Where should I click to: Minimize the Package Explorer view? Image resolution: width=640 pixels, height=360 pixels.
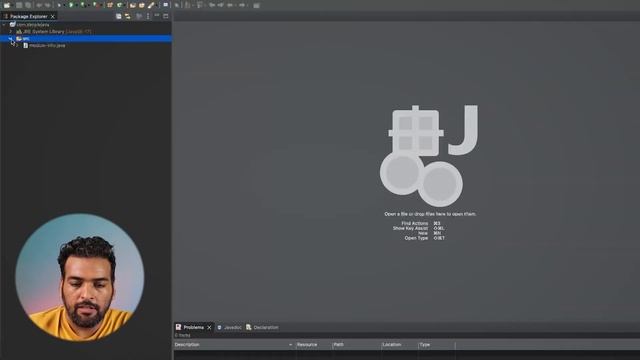click(x=157, y=16)
